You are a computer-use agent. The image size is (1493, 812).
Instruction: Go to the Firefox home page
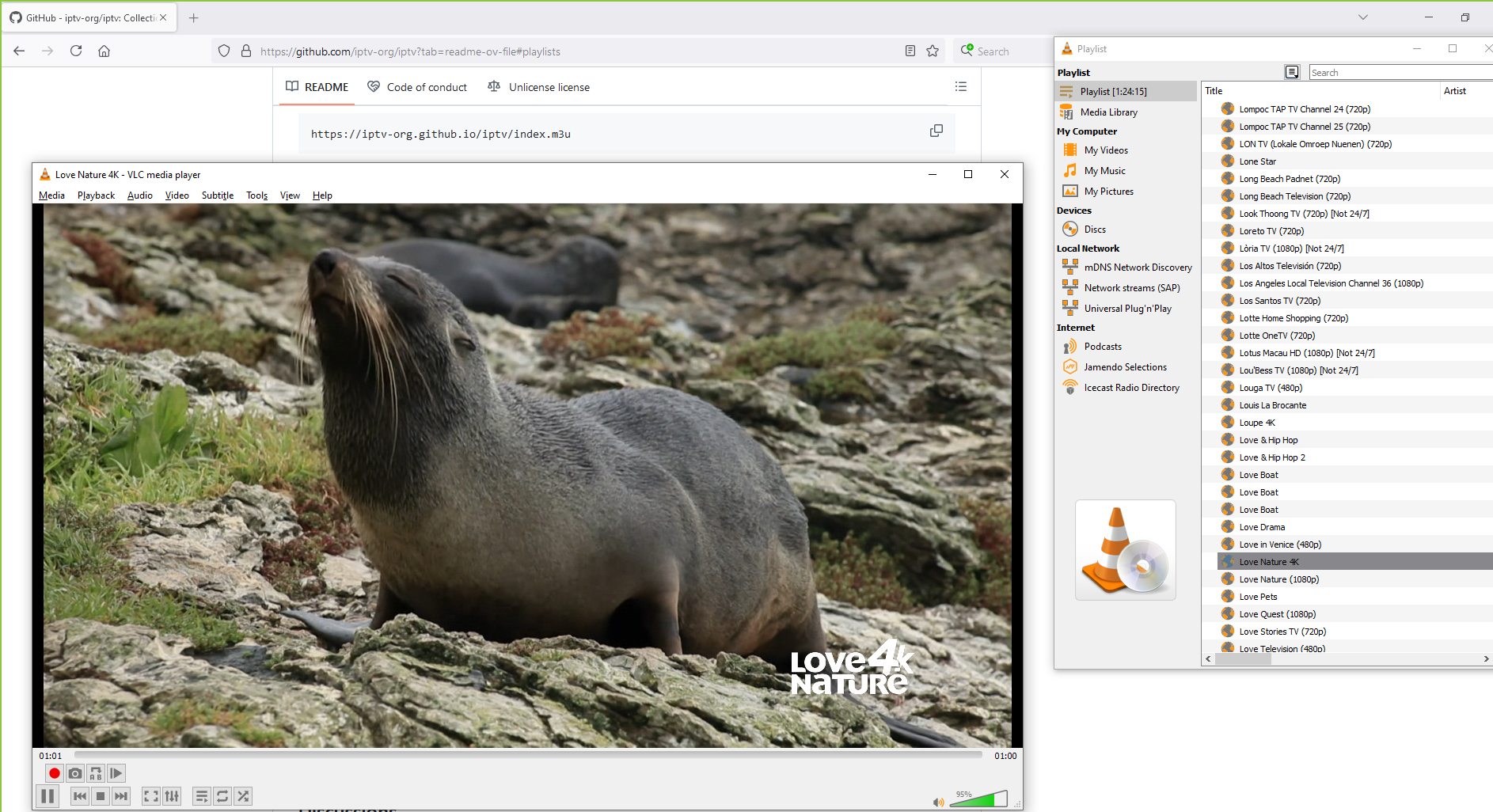pyautogui.click(x=104, y=51)
